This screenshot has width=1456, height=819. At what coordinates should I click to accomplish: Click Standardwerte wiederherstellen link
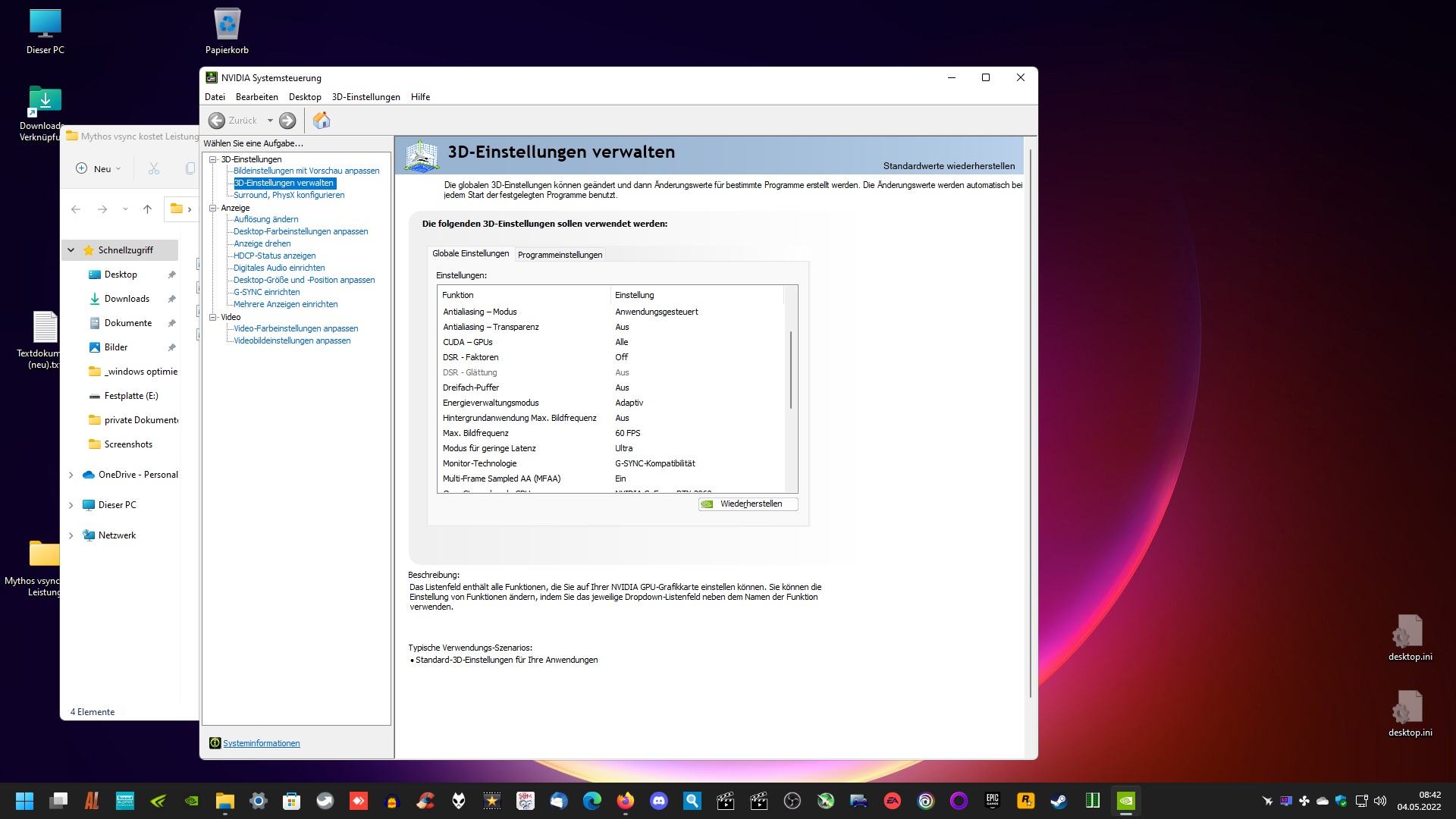(x=948, y=166)
